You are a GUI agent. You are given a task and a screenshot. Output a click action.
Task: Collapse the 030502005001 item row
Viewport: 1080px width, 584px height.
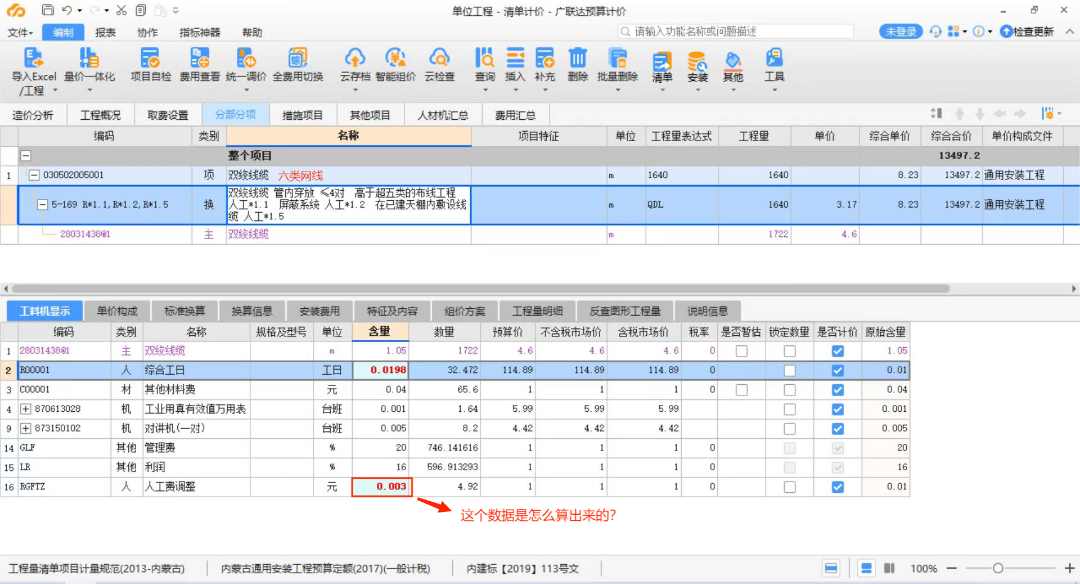click(x=34, y=175)
